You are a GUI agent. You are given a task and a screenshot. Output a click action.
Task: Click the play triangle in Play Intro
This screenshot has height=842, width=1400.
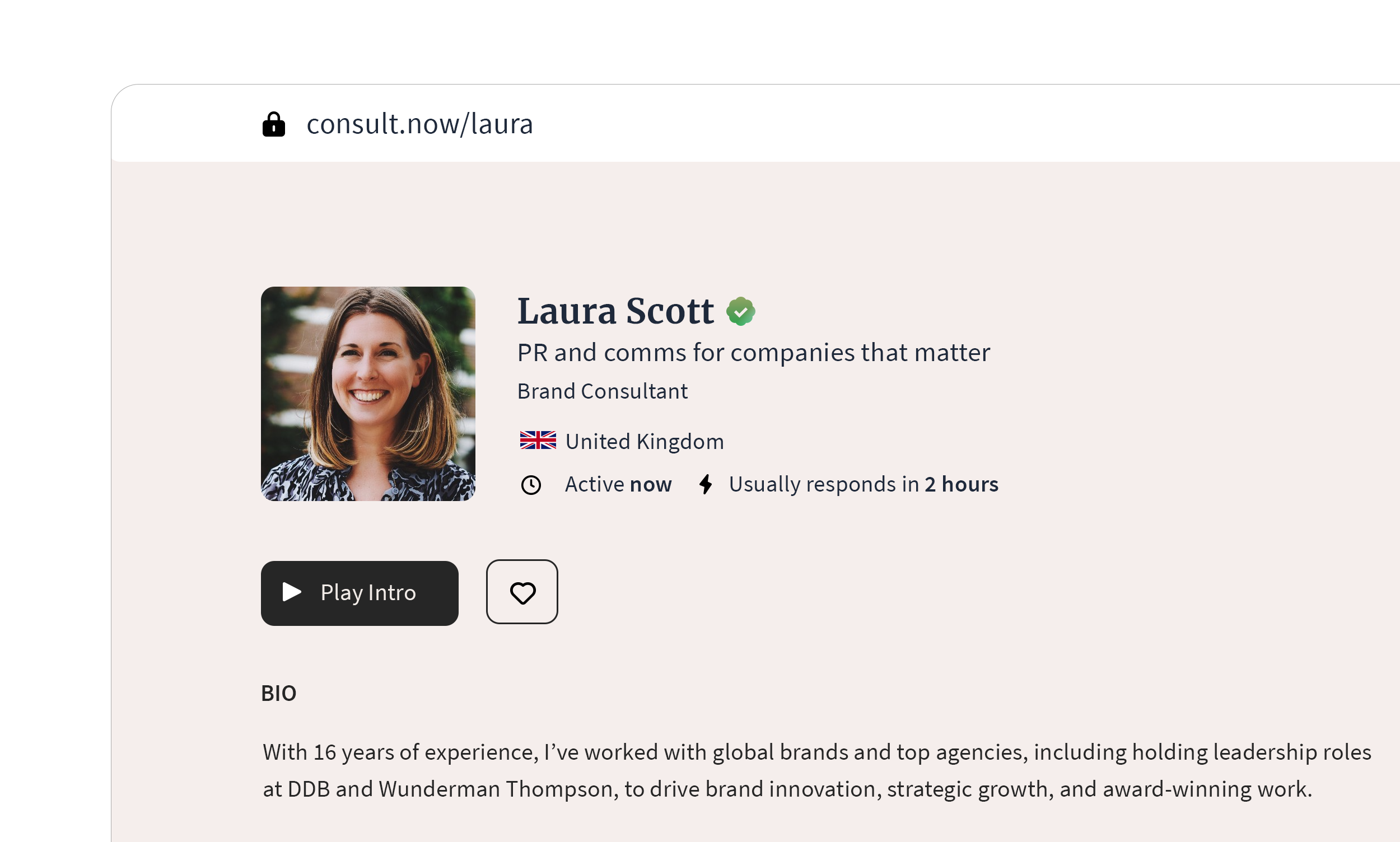pos(292,592)
